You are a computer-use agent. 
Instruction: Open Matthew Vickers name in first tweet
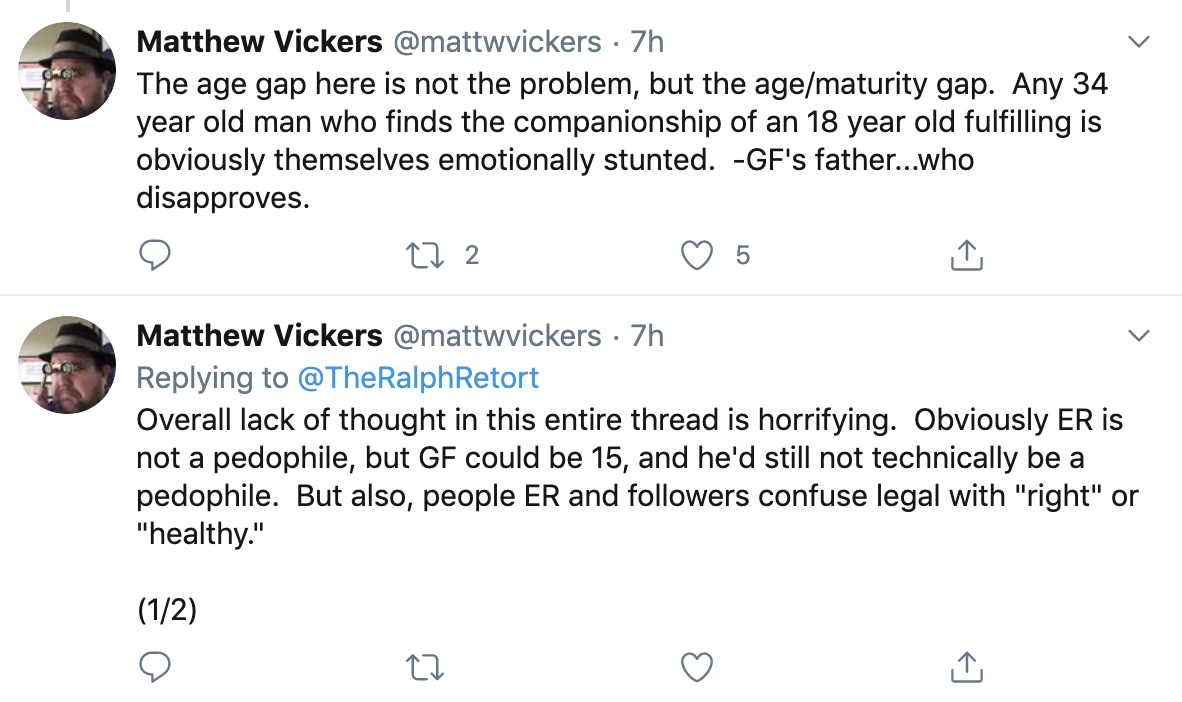[x=259, y=41]
